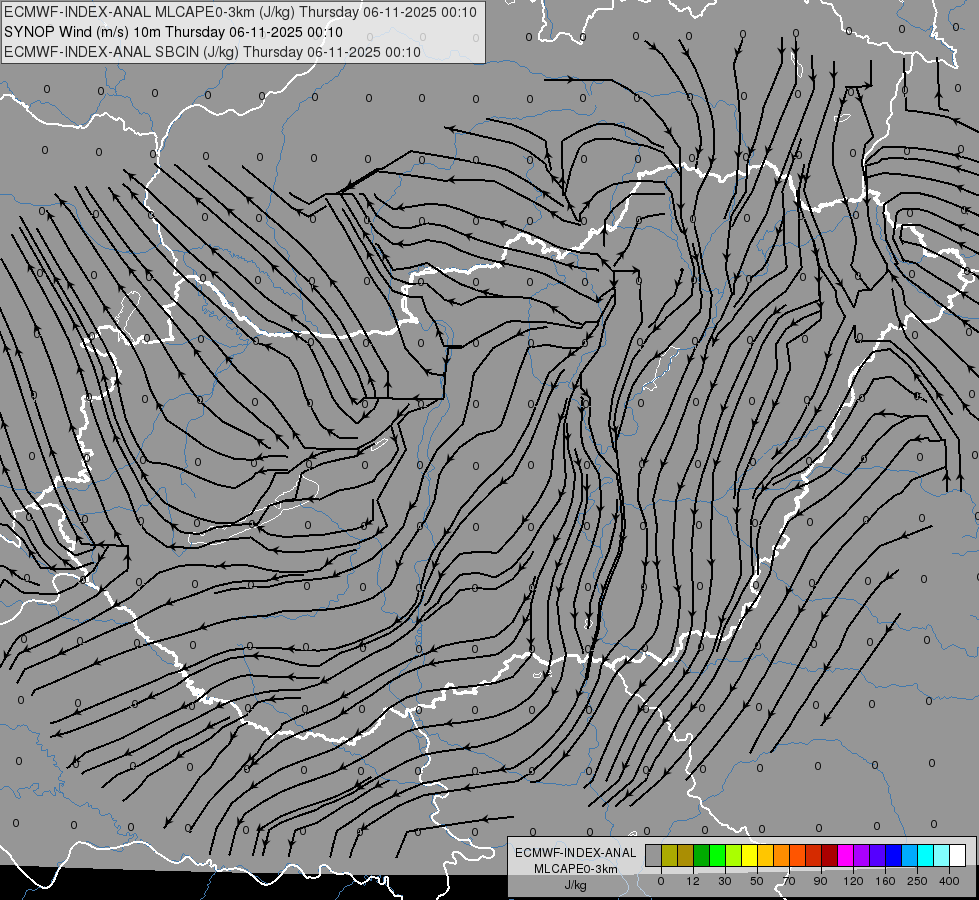Click the '120' label on color scale

(x=853, y=881)
